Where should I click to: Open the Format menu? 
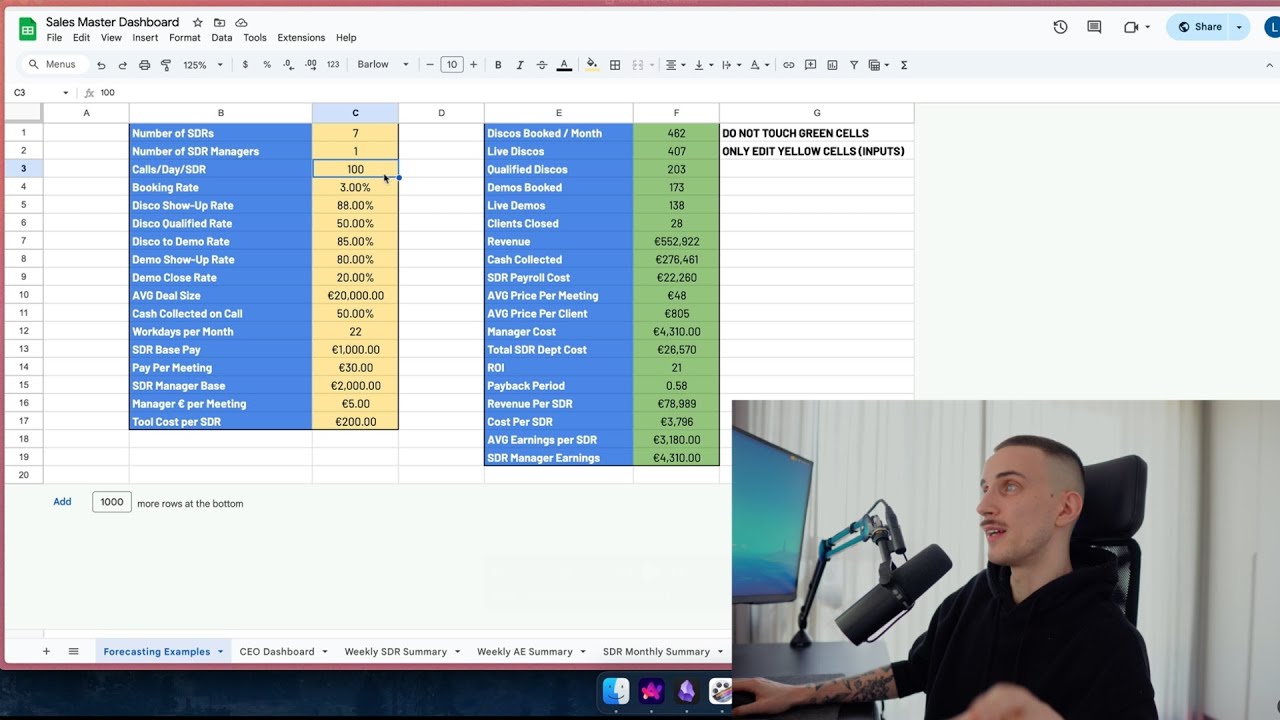[x=185, y=38]
